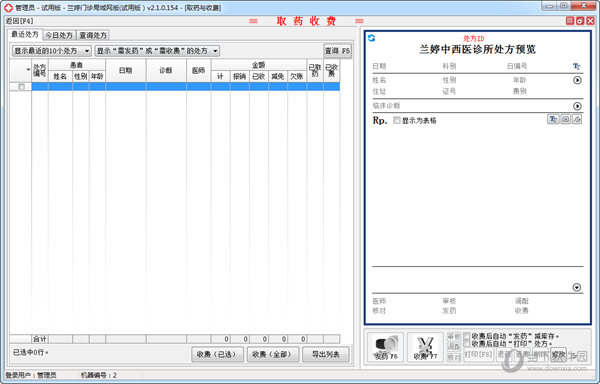Screen dimensions: 600x384
Task: Click the font icon beside 日编号
Action: 577,67
